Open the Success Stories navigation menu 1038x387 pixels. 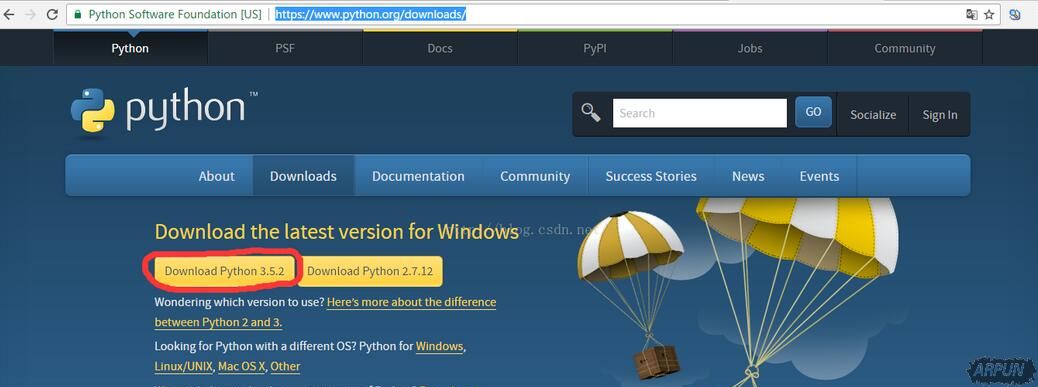pyautogui.click(x=651, y=176)
